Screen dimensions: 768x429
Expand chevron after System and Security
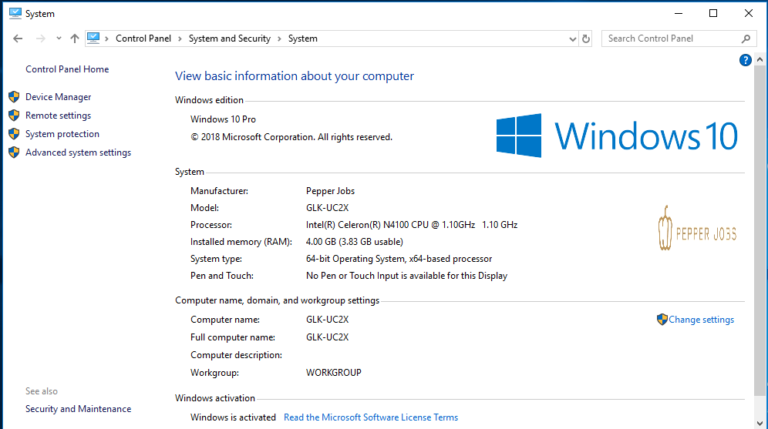click(x=279, y=39)
